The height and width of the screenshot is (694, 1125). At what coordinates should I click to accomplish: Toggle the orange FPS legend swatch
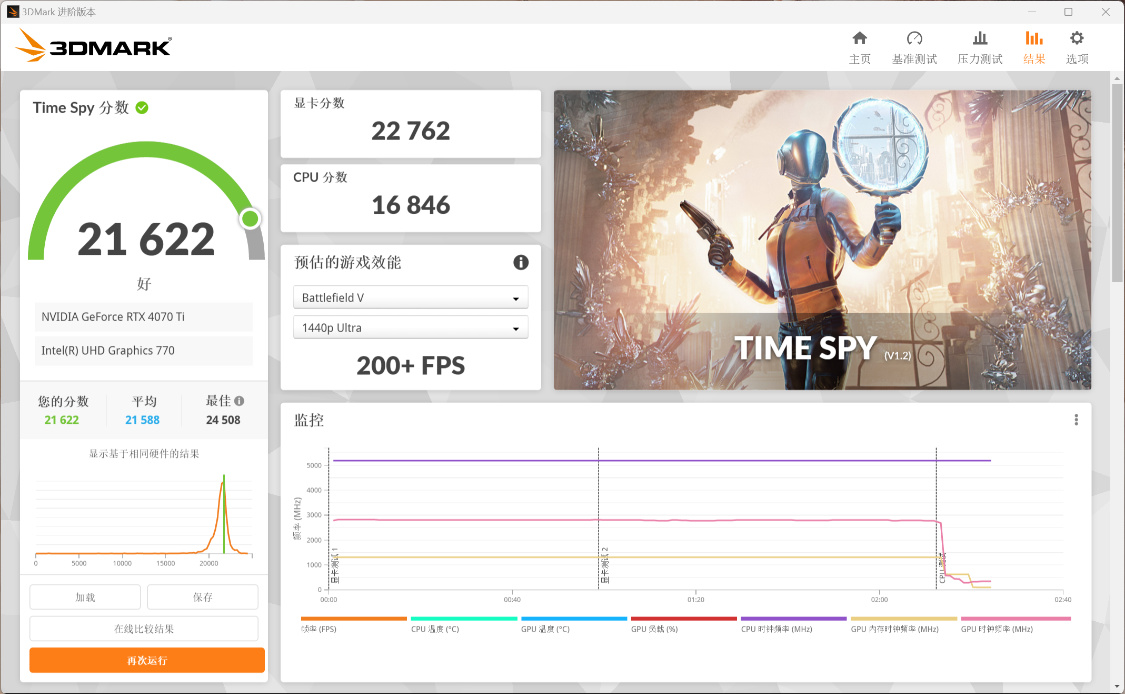click(354, 619)
